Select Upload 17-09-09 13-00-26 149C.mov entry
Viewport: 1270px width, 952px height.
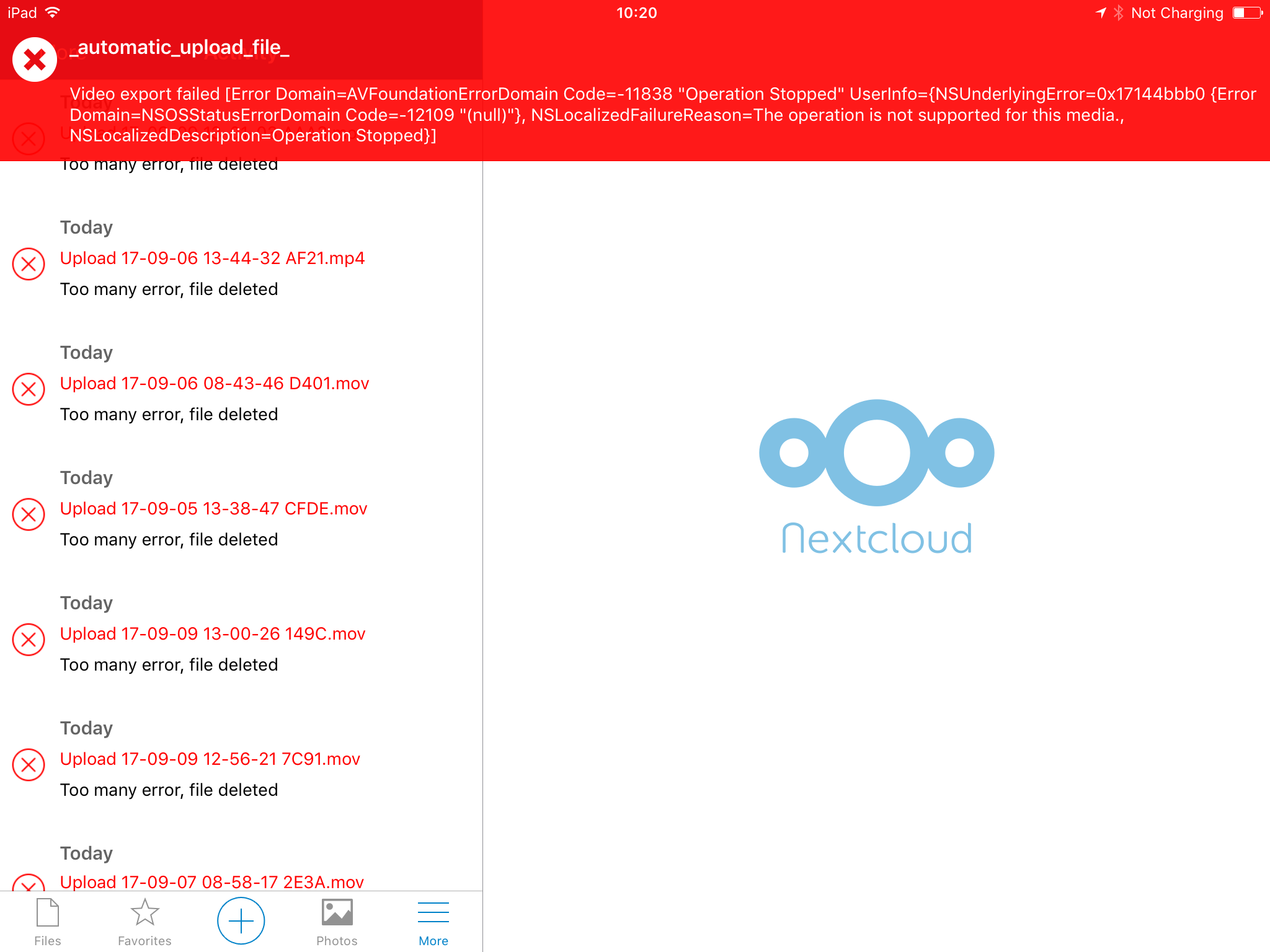(x=213, y=633)
